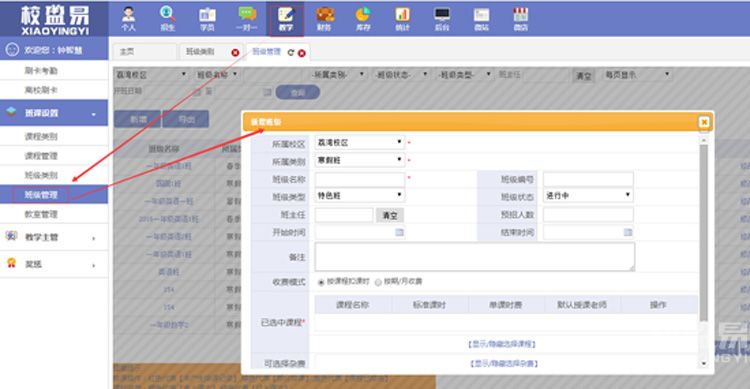Open second 开班日期 calendar picker in filter bar
The width and height of the screenshot is (750, 389).
pos(267,92)
